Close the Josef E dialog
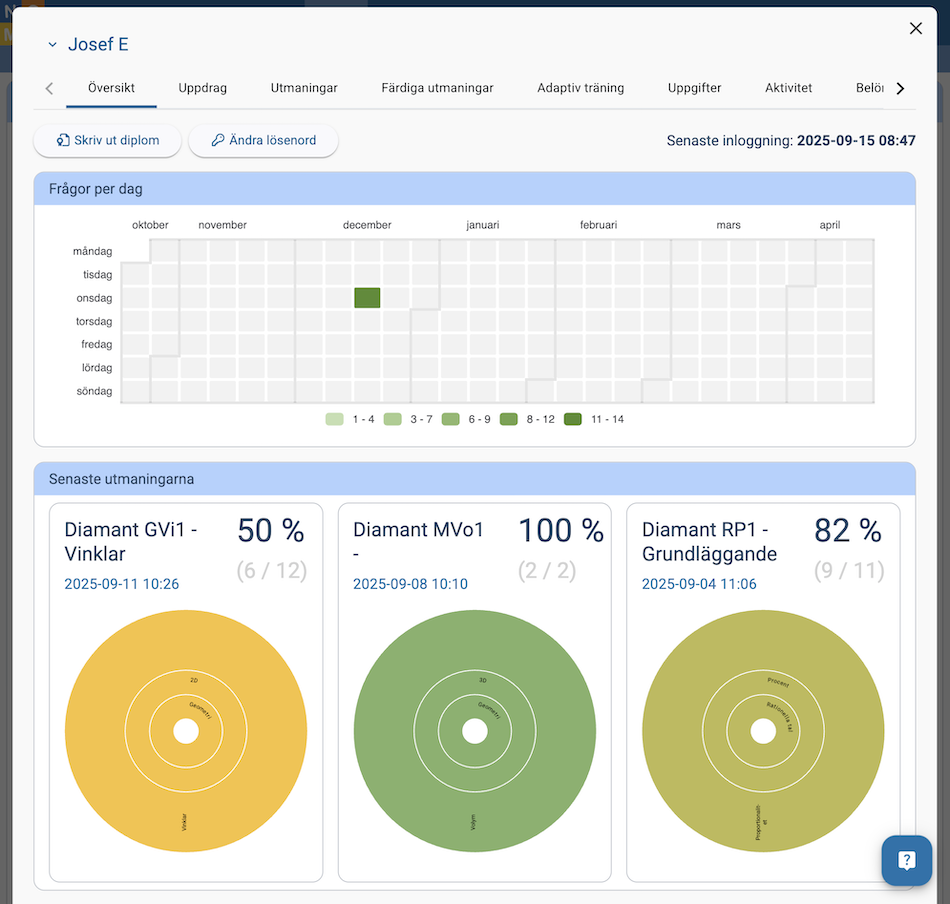 [915, 29]
